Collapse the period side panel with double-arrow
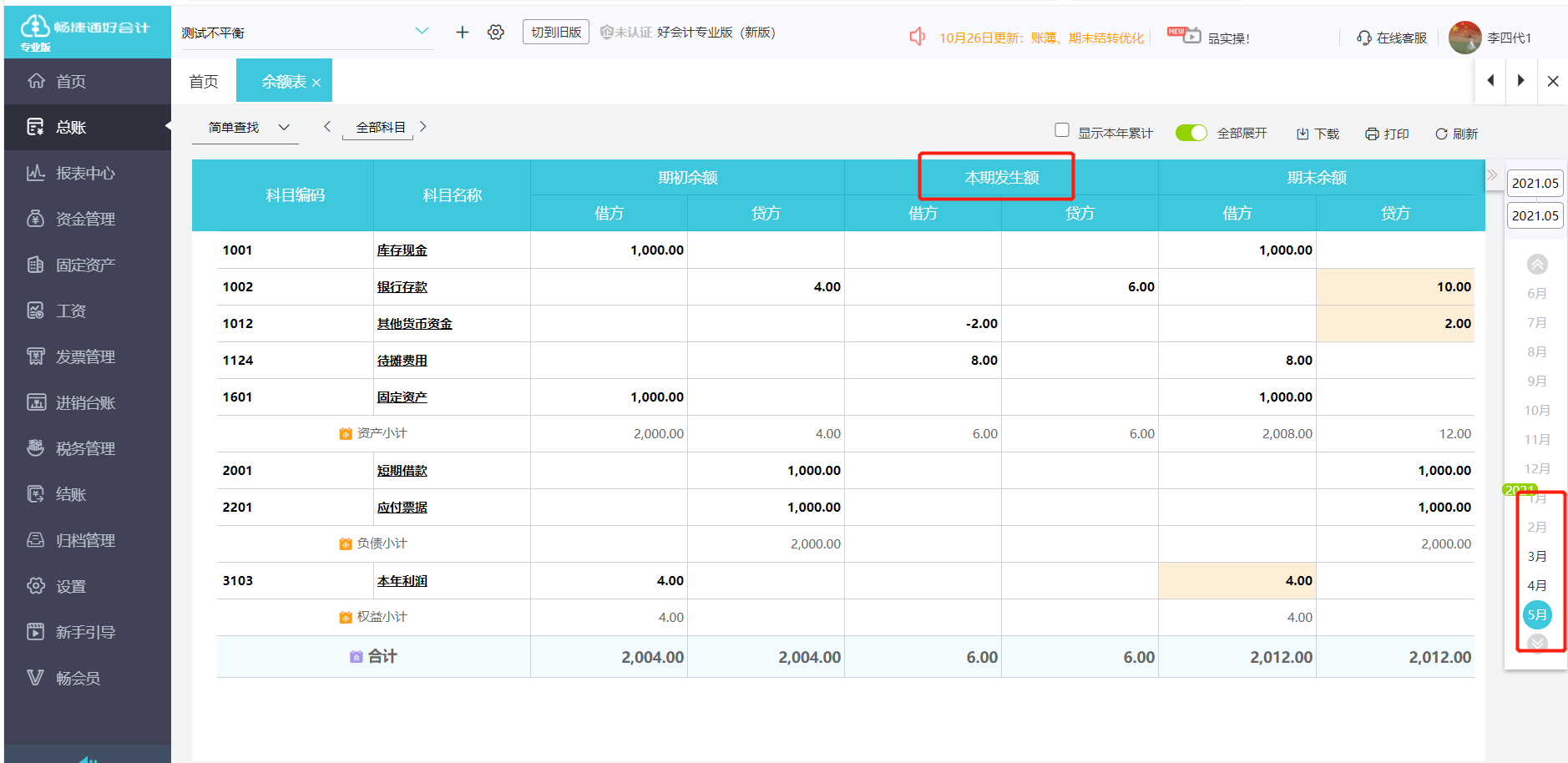 [1492, 175]
